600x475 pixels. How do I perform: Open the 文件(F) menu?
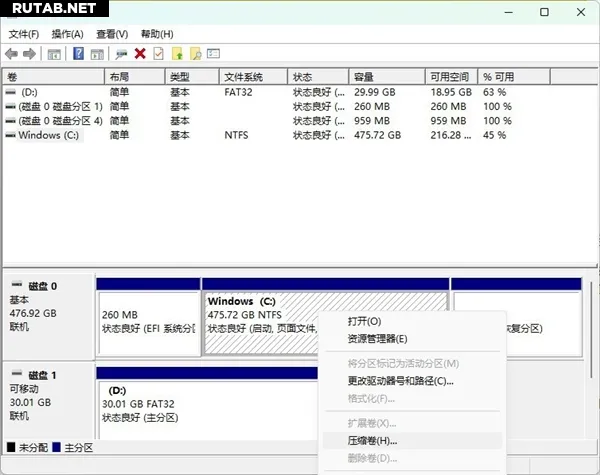[23, 34]
